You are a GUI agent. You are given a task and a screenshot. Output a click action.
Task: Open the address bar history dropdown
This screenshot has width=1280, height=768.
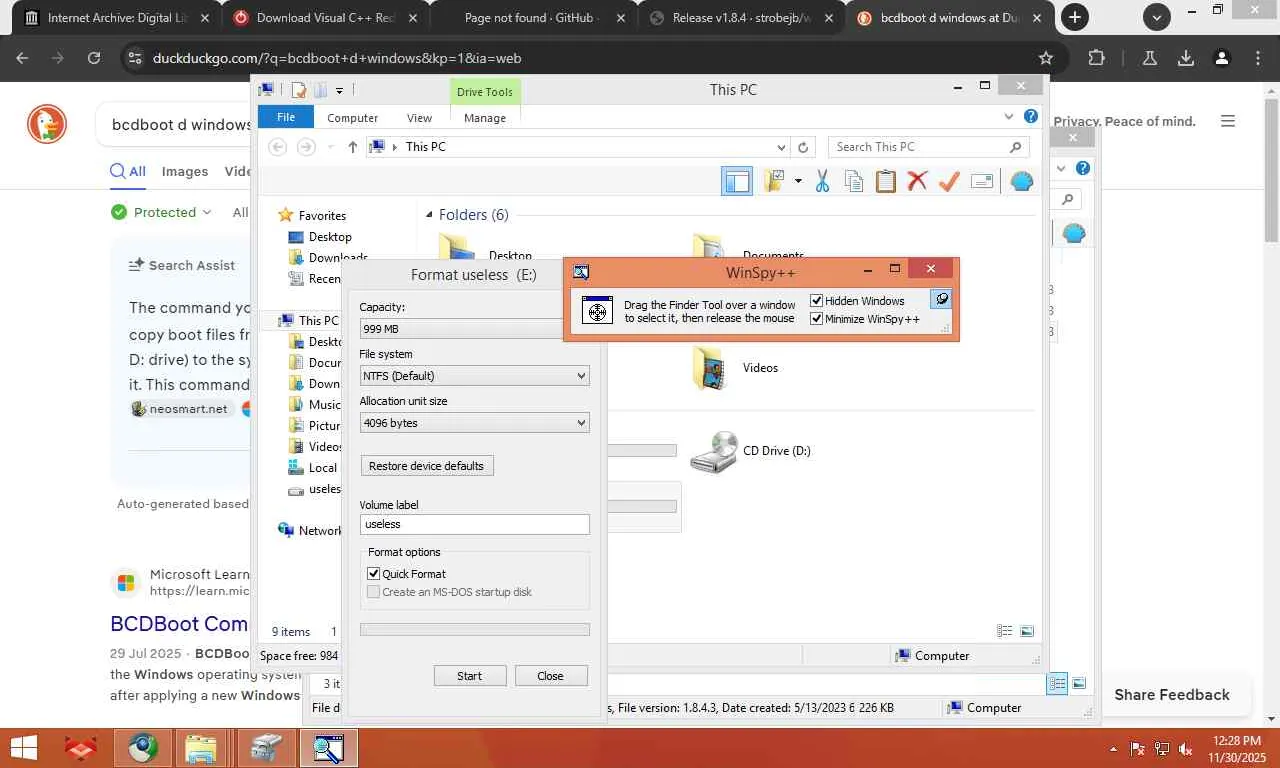click(x=781, y=147)
